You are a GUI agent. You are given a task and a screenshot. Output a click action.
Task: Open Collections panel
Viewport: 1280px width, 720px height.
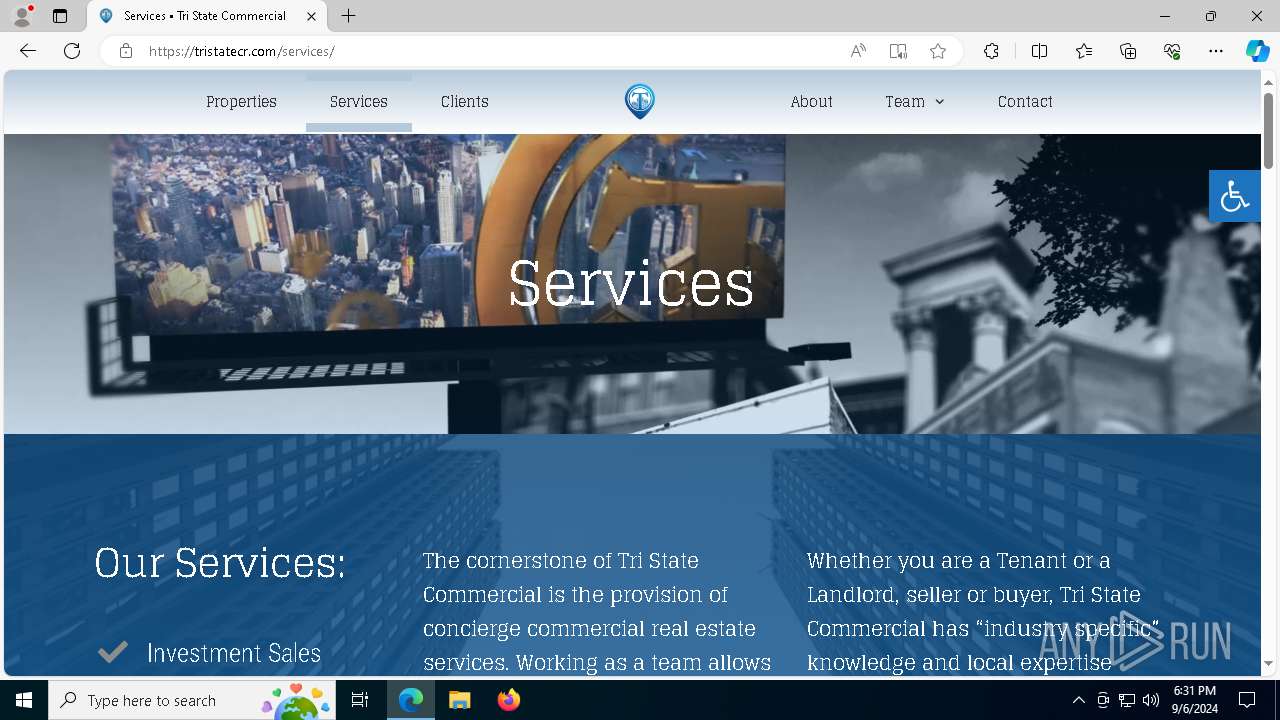(1128, 51)
